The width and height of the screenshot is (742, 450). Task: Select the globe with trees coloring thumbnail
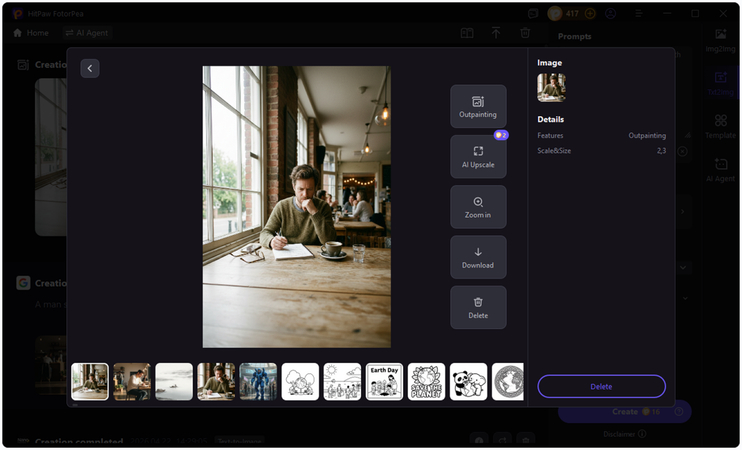tap(300, 382)
